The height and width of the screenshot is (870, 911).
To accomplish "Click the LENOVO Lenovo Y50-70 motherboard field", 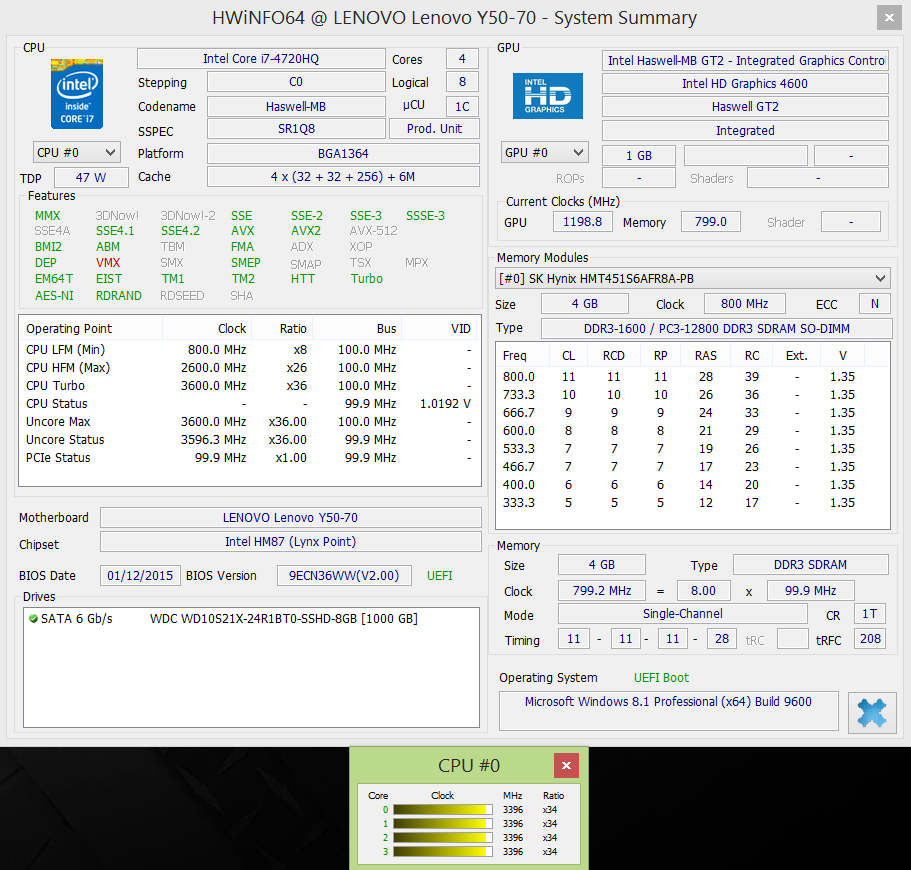I will (290, 517).
